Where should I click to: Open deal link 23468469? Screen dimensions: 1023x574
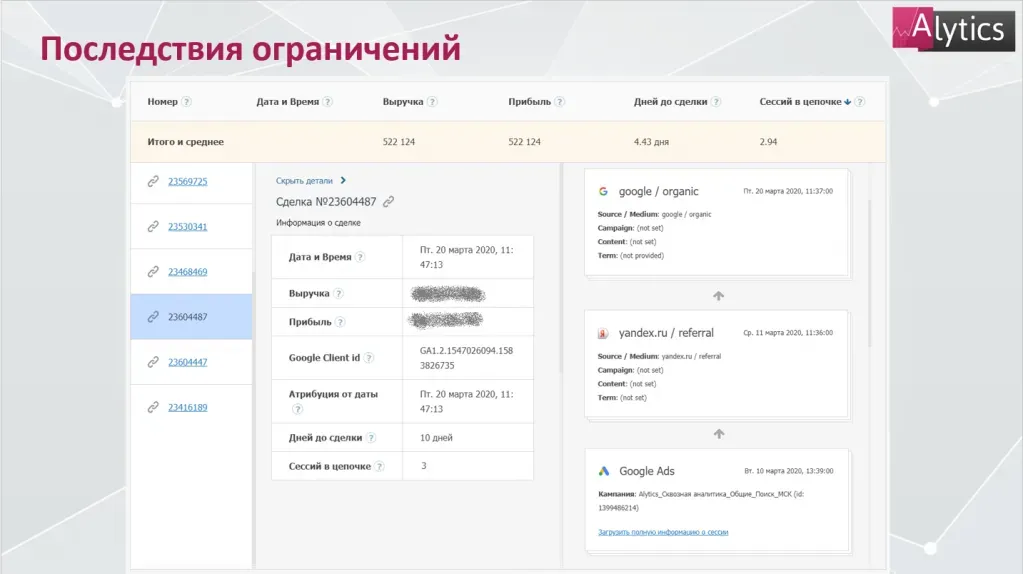[187, 271]
